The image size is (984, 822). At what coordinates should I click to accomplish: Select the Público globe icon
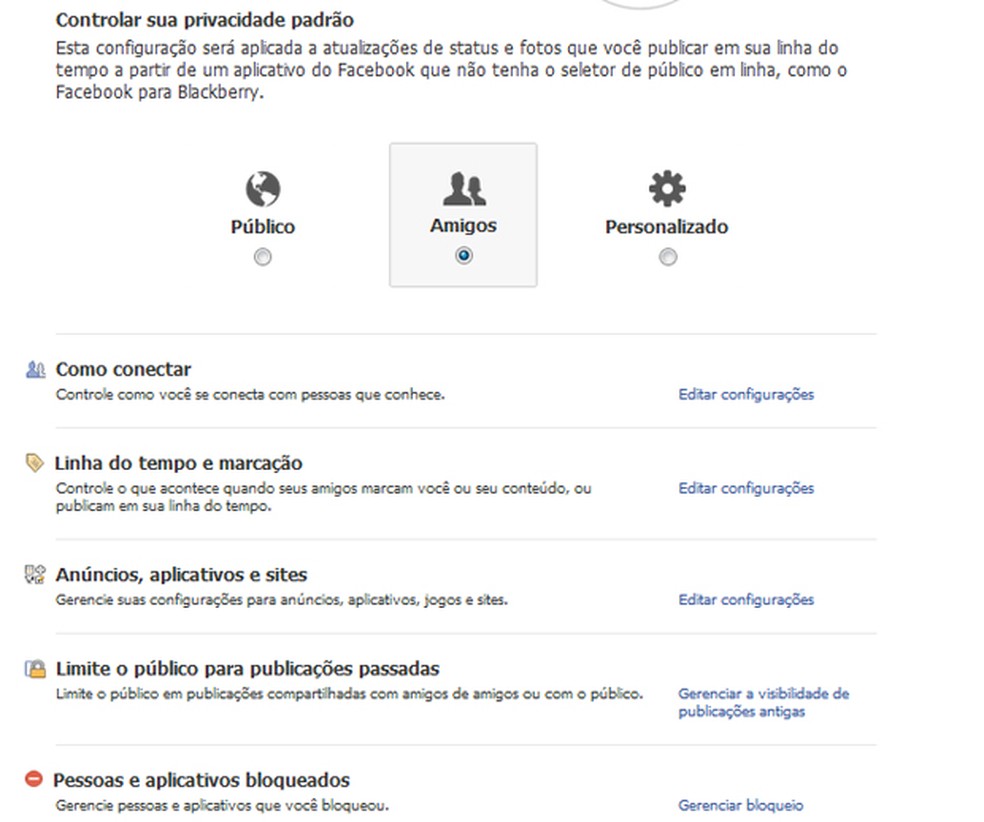[x=262, y=189]
